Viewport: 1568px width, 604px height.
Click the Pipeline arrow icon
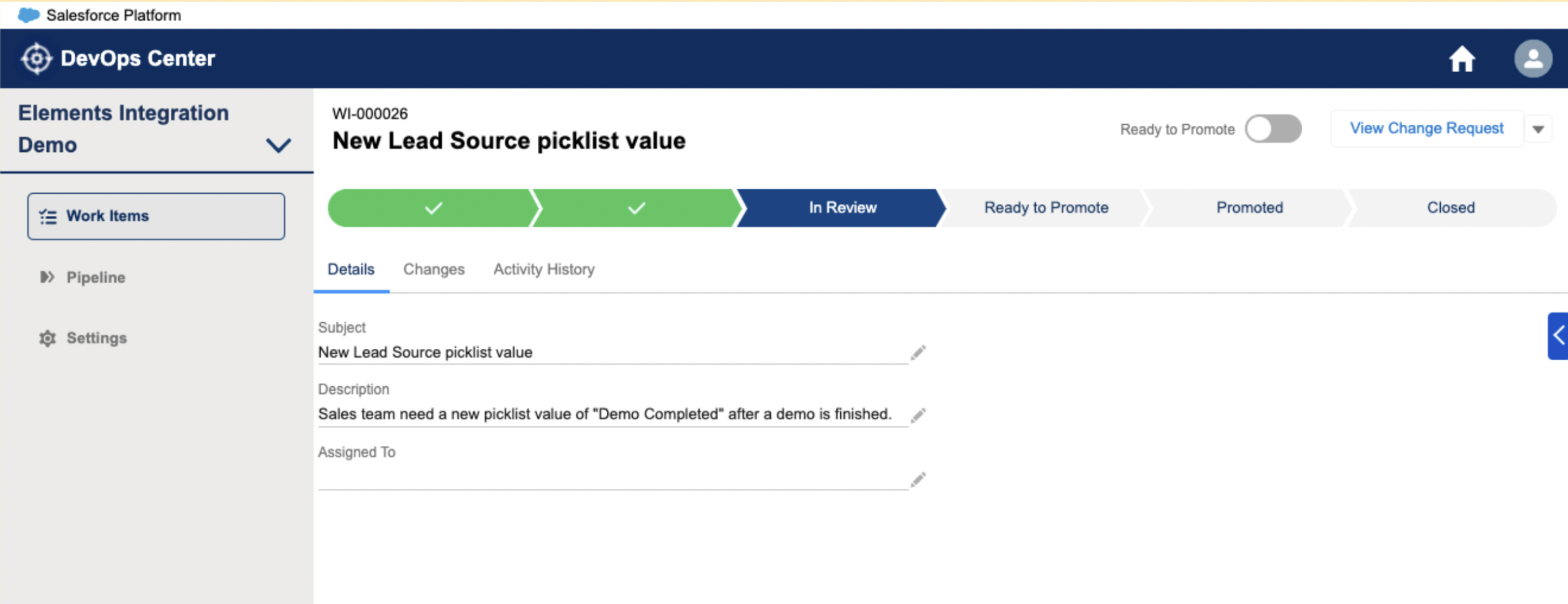point(47,277)
